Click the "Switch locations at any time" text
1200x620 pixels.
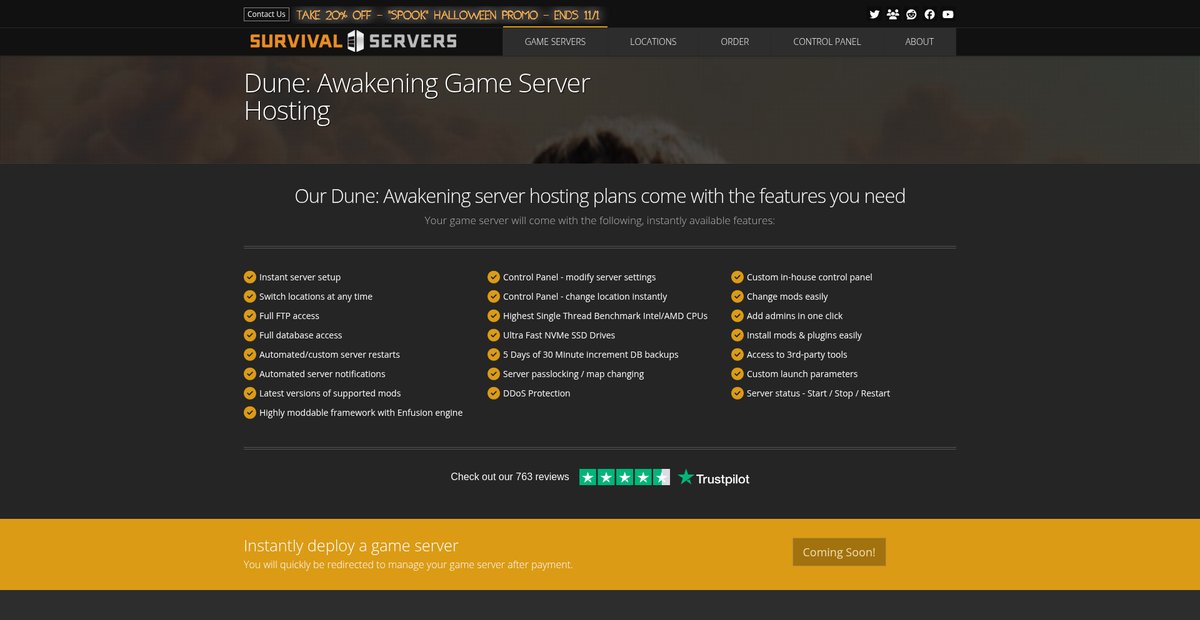316,297
